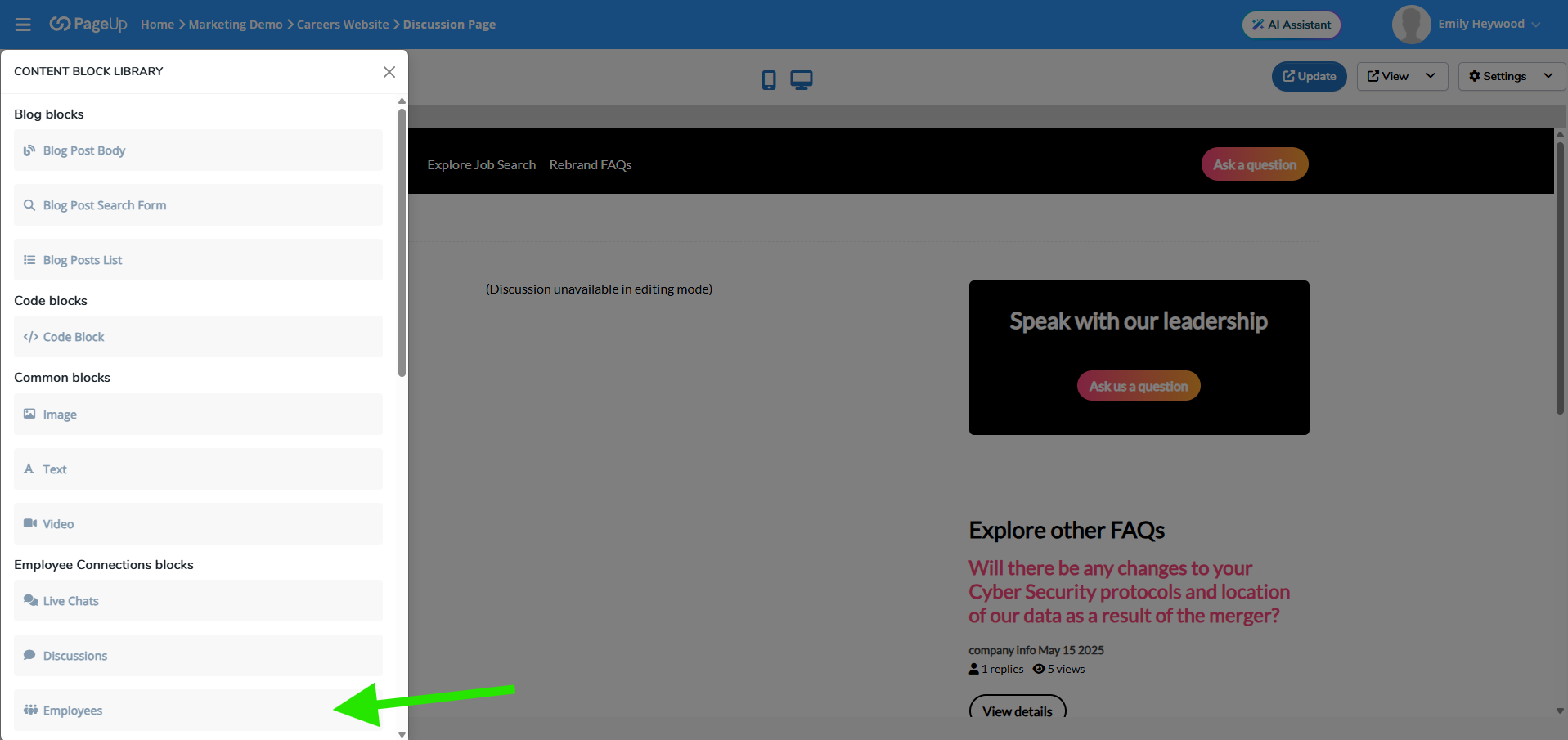Select the Live Chats block
This screenshot has height=740, width=1568.
198,601
